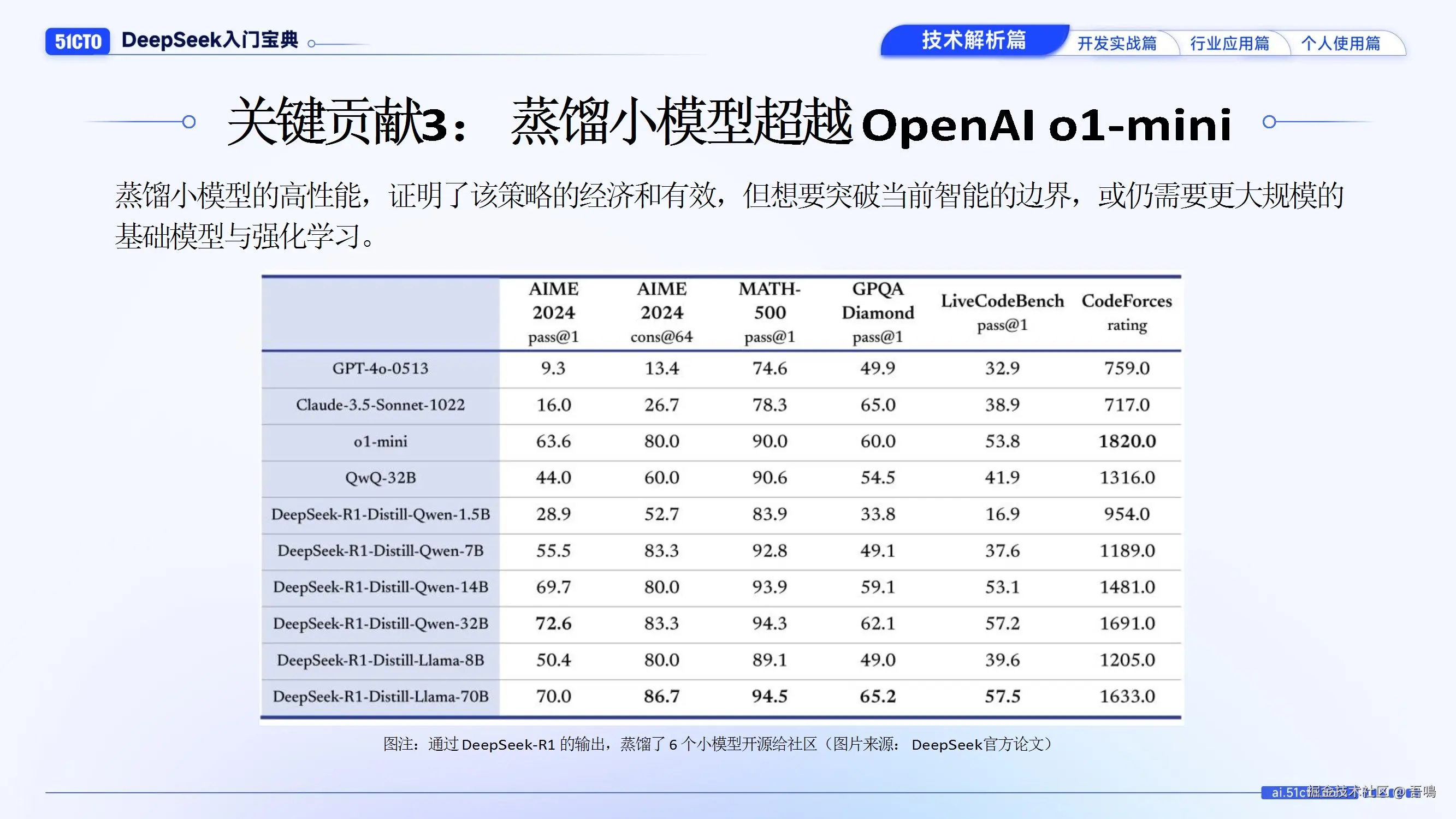Screen dimensions: 1456x819
Task: Click the circle marker left of the title
Action: tap(190, 122)
